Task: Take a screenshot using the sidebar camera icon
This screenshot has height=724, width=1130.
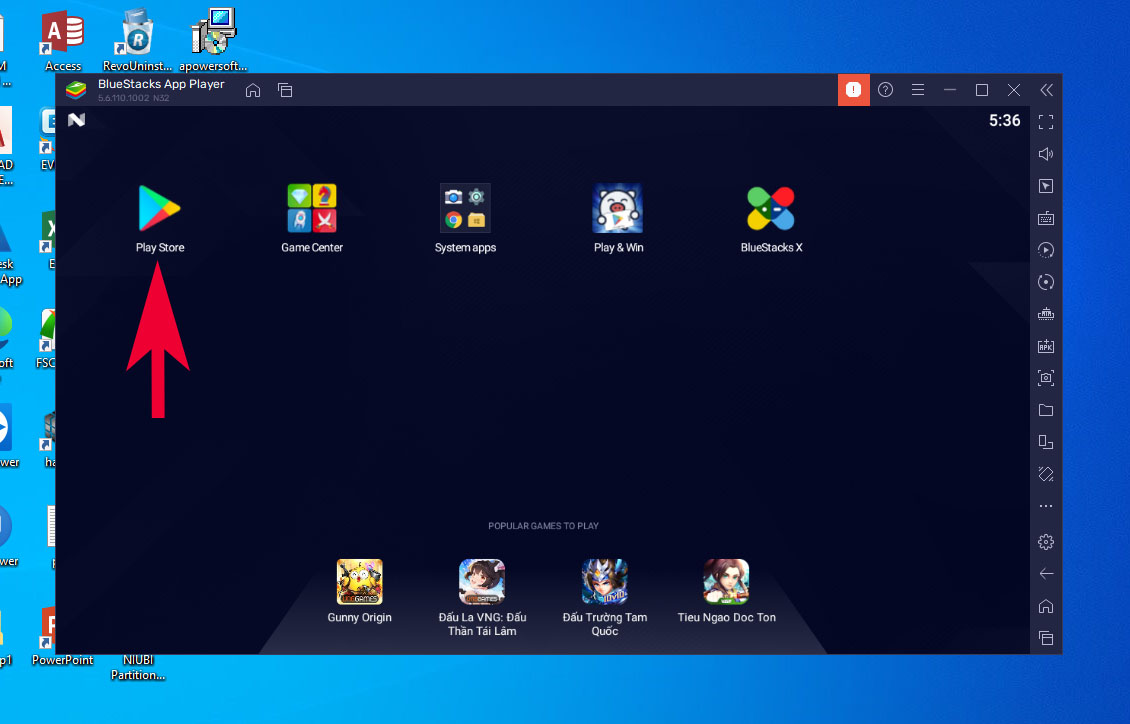Action: (x=1046, y=378)
